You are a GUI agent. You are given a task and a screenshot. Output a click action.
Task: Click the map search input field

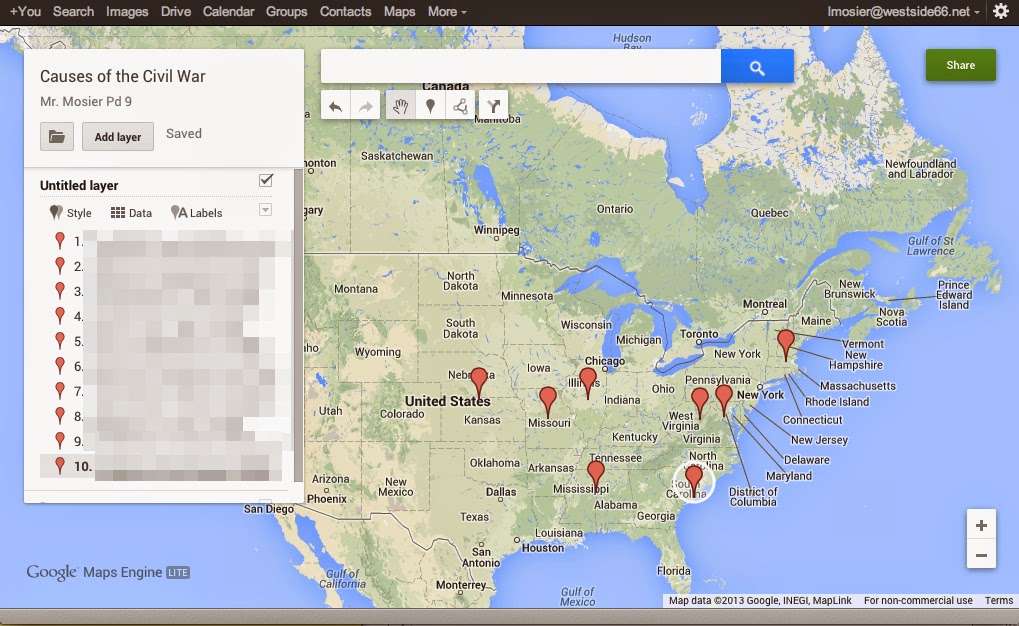tap(521, 66)
